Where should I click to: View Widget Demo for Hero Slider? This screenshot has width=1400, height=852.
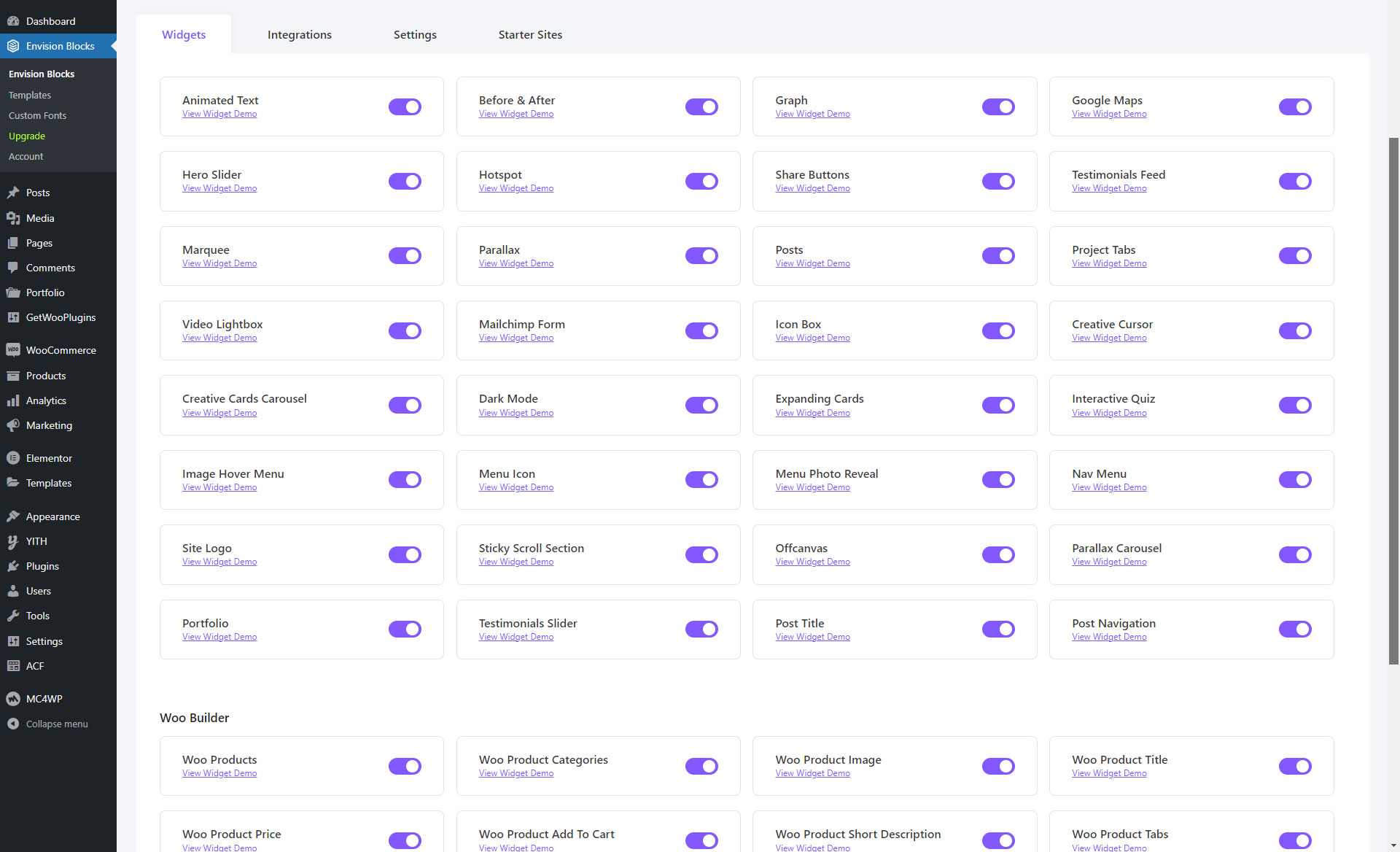pyautogui.click(x=219, y=188)
